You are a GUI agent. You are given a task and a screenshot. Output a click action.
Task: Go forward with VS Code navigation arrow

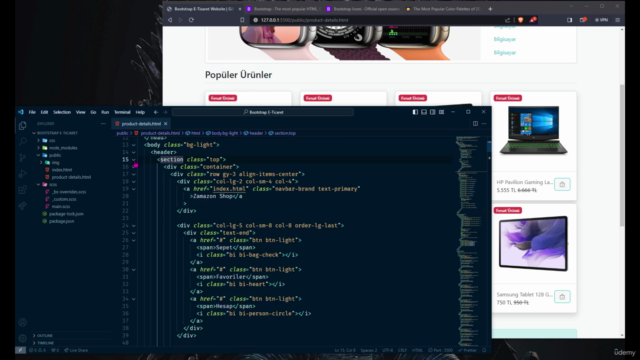coord(165,112)
